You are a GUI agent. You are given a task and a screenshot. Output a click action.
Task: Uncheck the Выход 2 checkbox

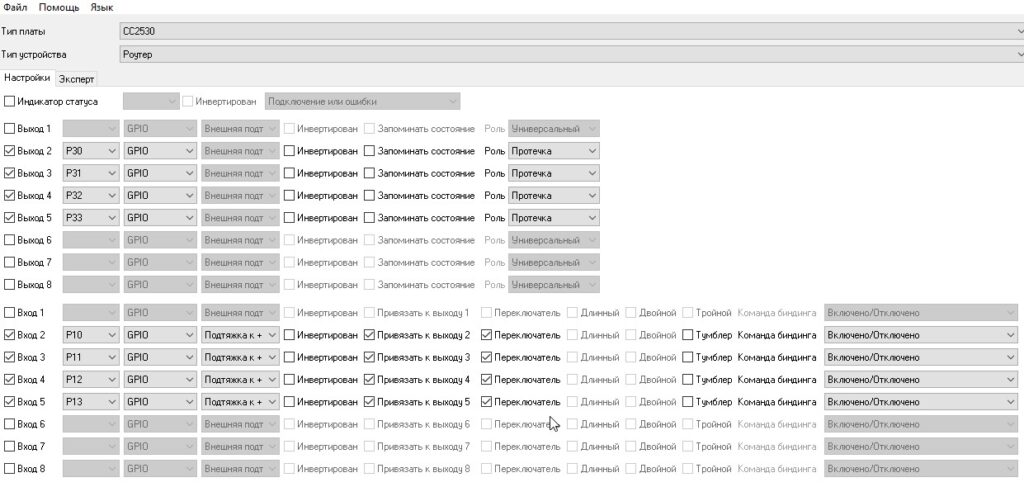pyautogui.click(x=10, y=151)
